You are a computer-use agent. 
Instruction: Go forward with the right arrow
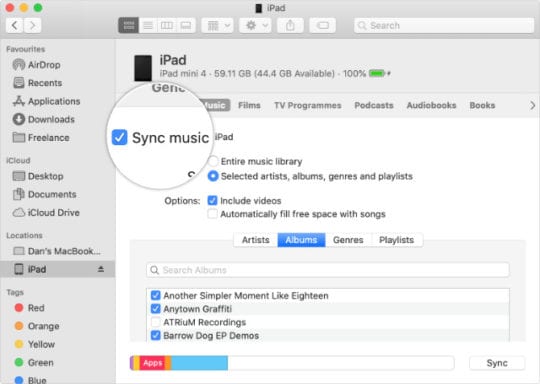pos(32,25)
